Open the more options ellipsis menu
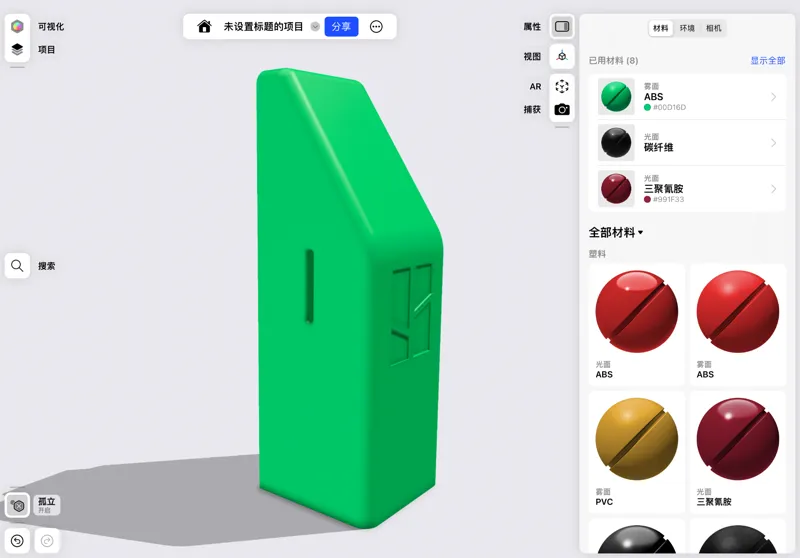The image size is (800, 558). [376, 27]
